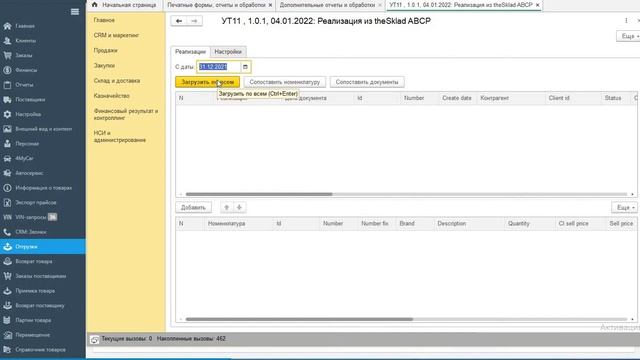Move row down with the down arrow
The image size is (640, 360).
coord(239,207)
